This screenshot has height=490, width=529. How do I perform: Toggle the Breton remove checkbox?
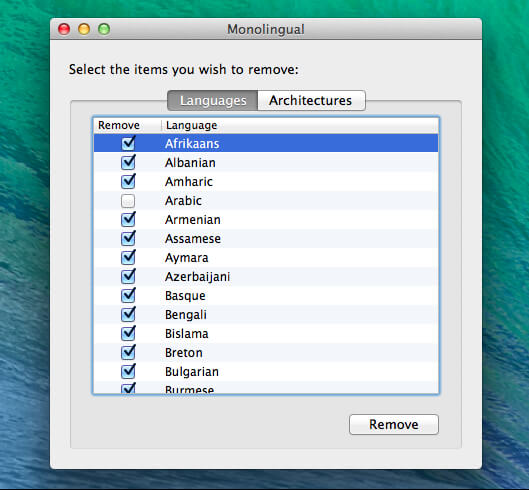tap(128, 353)
